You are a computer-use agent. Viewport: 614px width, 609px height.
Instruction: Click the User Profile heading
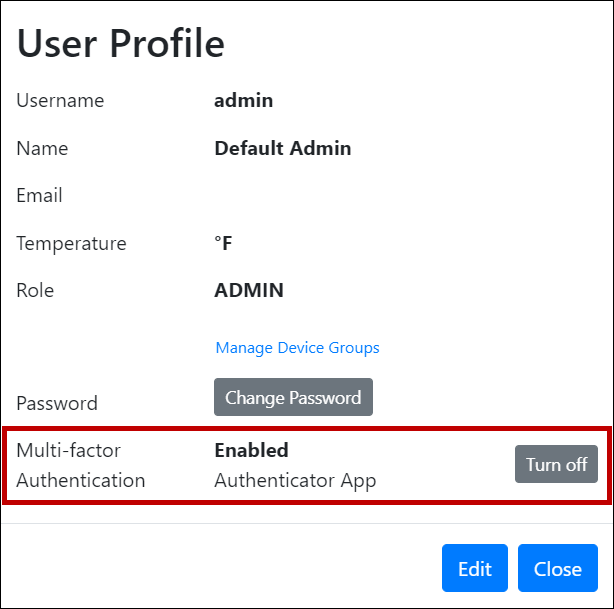point(121,43)
